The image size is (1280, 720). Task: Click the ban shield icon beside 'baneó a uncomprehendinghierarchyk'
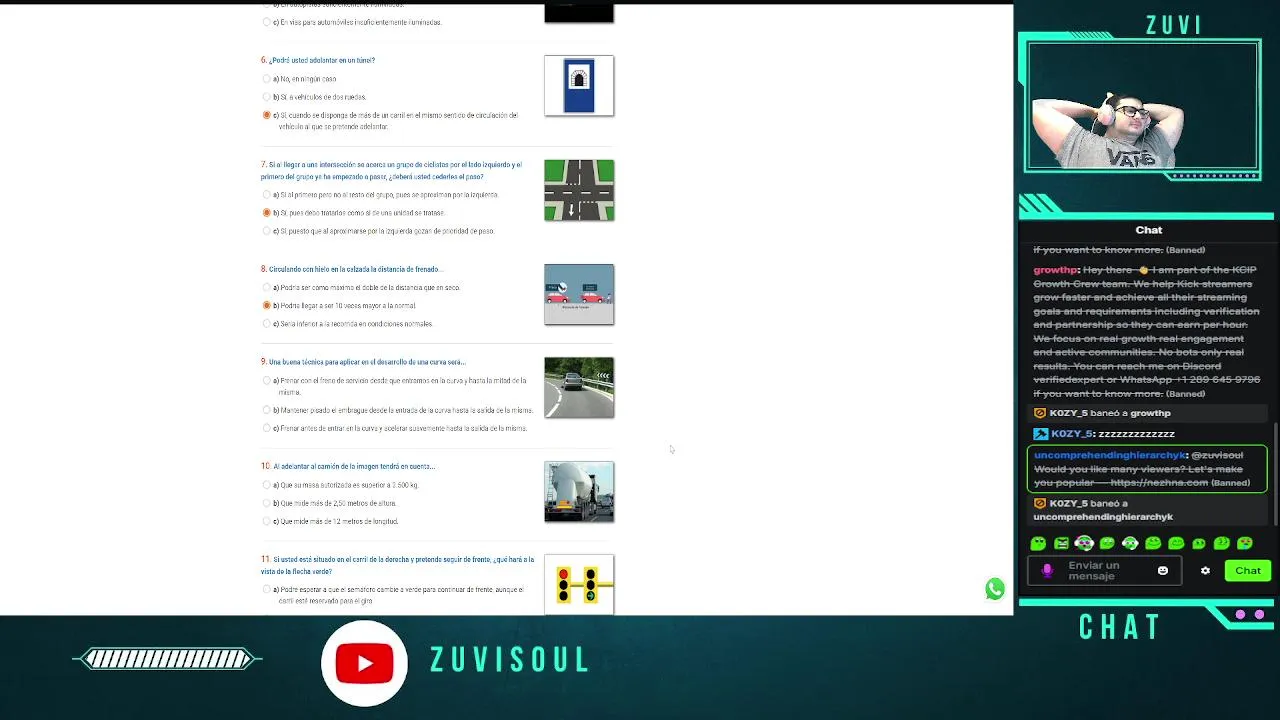(1040, 504)
